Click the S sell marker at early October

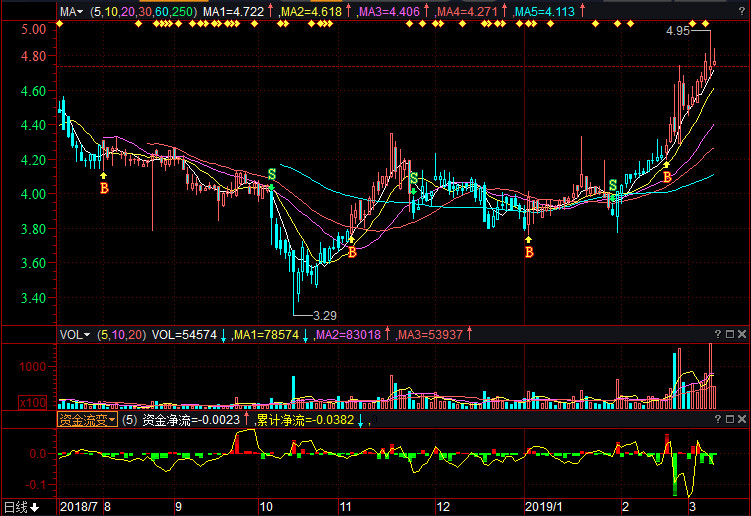coord(271,175)
